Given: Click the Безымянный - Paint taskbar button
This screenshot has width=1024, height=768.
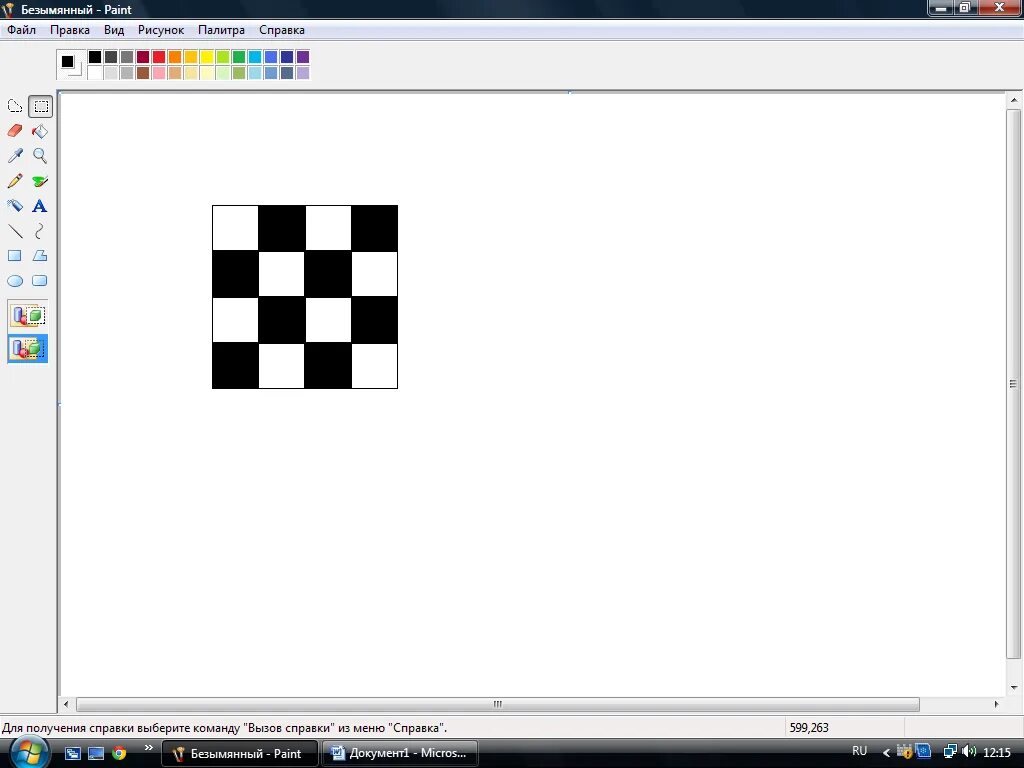Looking at the screenshot, I should (x=240, y=753).
